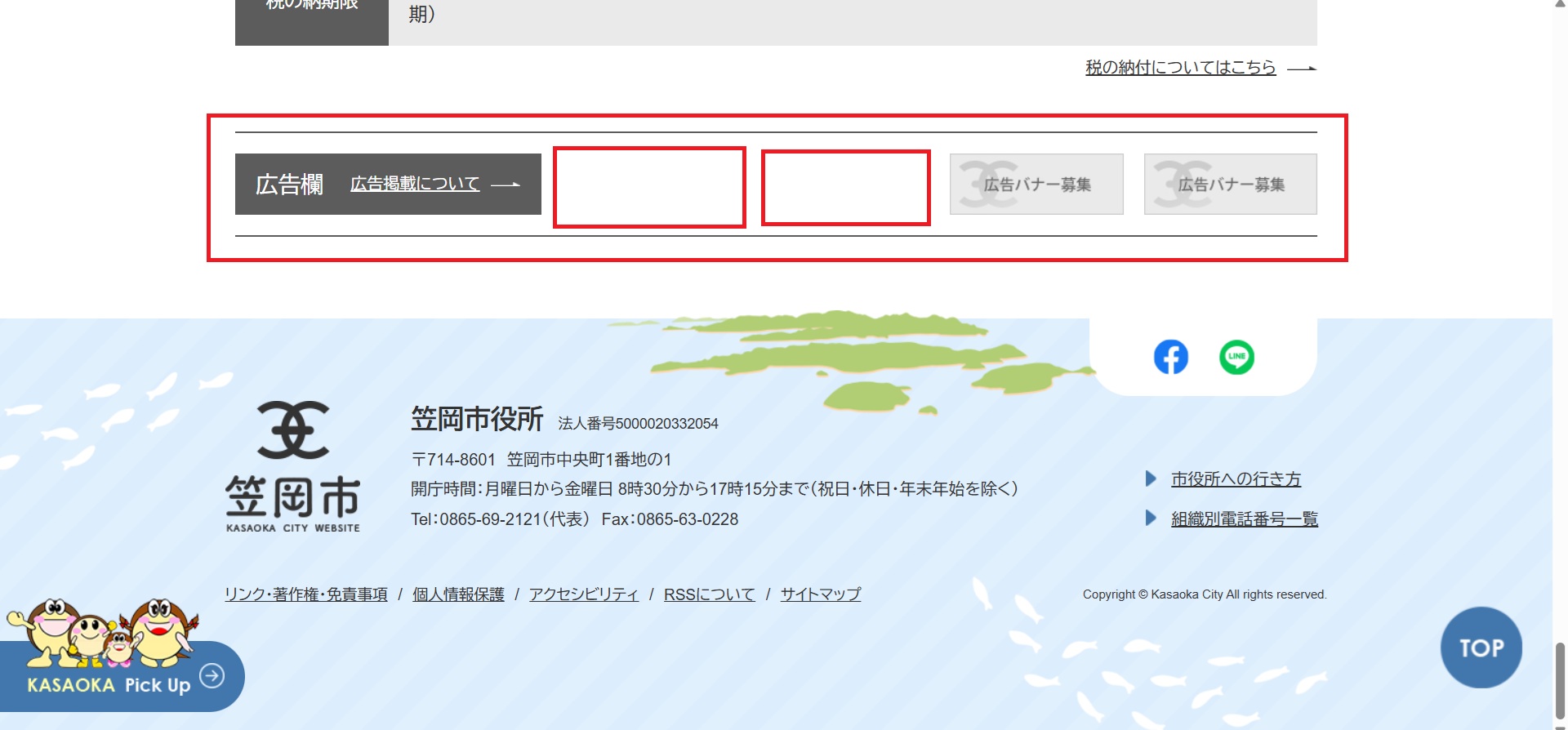Open サイトマップ link
The height and width of the screenshot is (730, 1568).
click(821, 594)
